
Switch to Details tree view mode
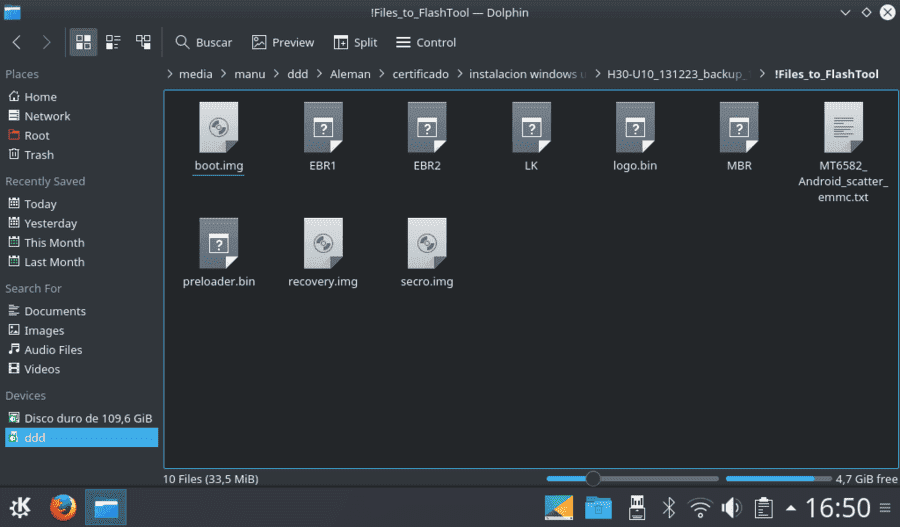pos(143,42)
